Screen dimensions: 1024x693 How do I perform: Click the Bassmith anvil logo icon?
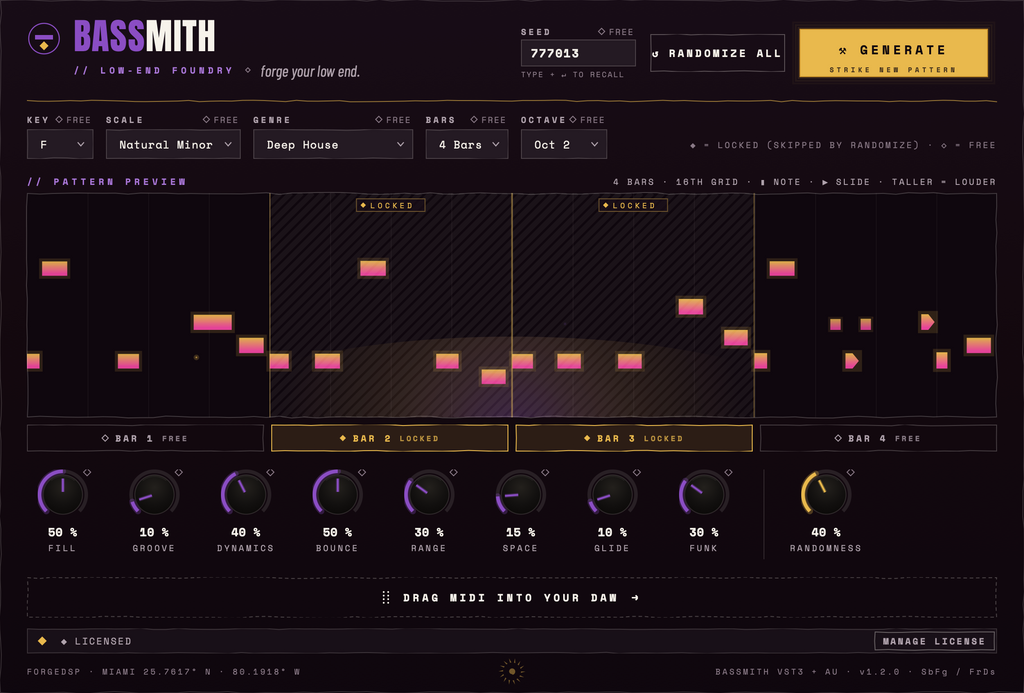point(44,38)
